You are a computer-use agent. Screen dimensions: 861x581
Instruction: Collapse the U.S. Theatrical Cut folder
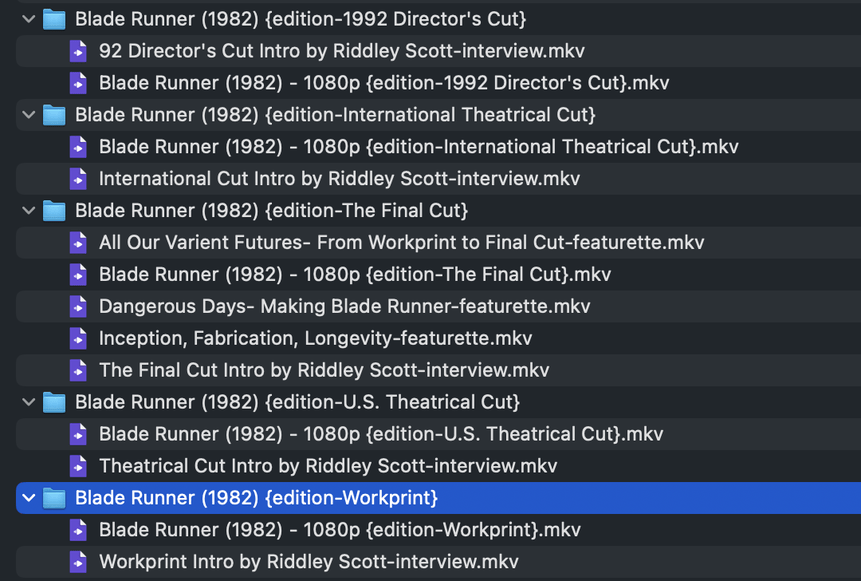tap(29, 403)
